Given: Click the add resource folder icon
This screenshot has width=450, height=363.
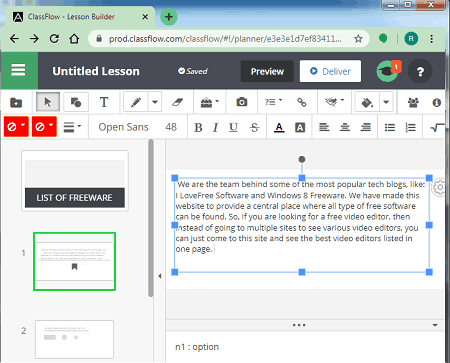Looking at the screenshot, I should coord(16,102).
